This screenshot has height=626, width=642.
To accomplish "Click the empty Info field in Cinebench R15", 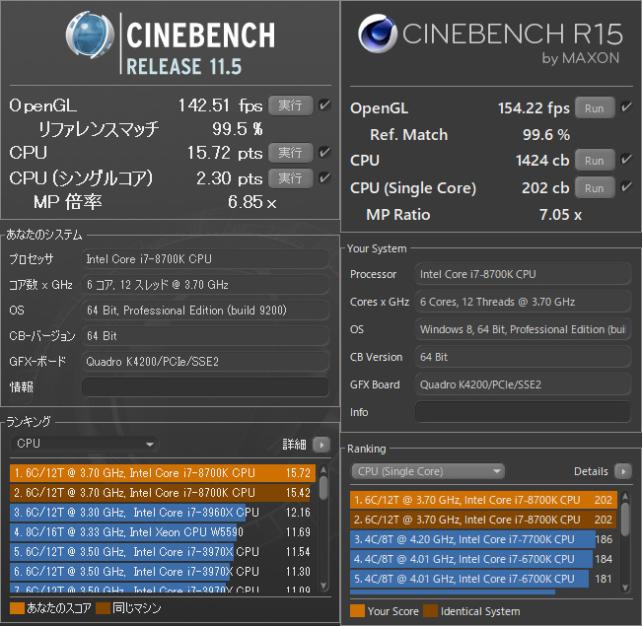I will [523, 412].
